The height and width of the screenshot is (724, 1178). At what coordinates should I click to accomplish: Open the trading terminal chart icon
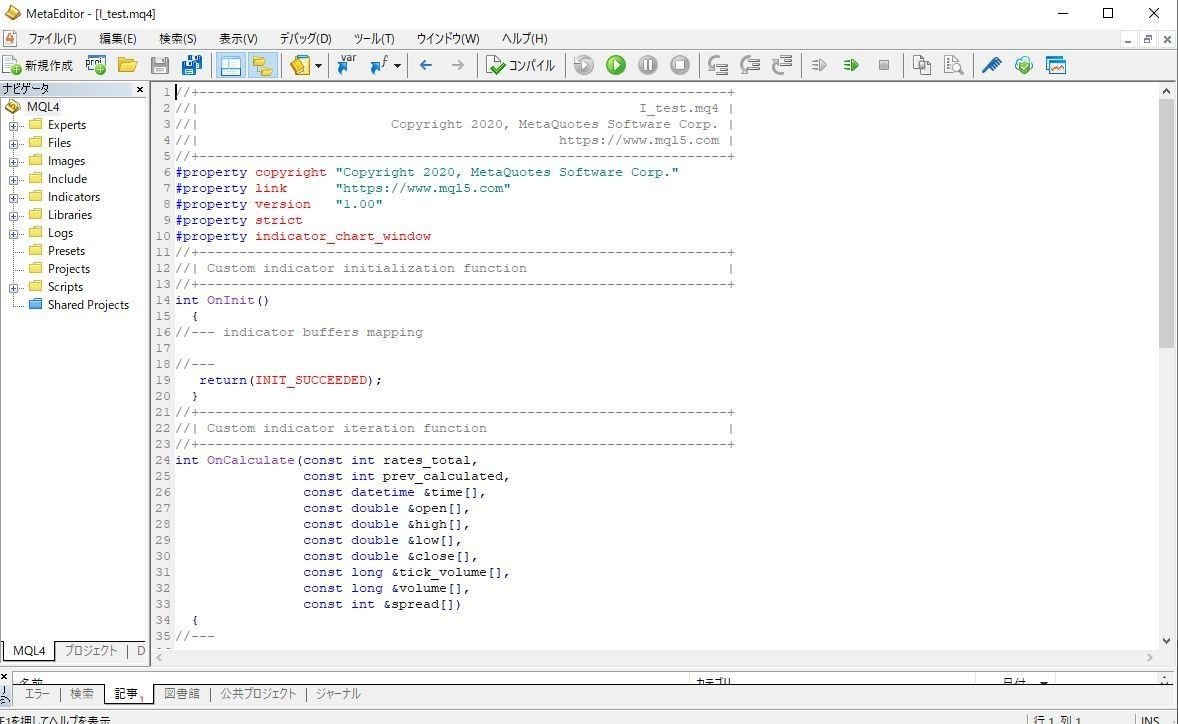tap(1056, 65)
